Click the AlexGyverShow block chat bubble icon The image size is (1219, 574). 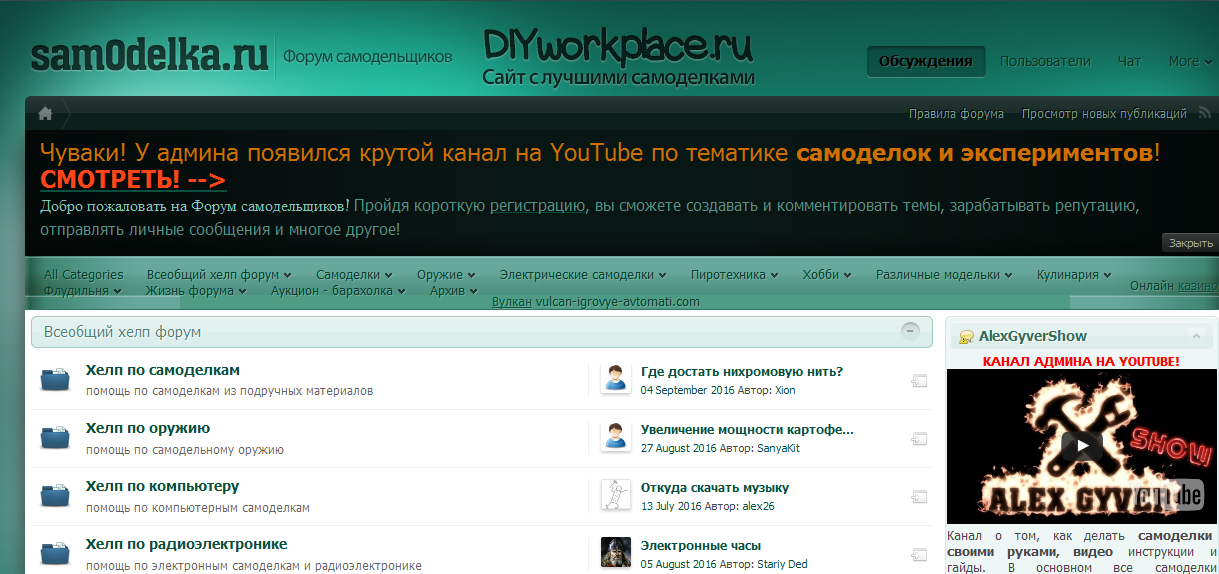pyautogui.click(x=966, y=336)
